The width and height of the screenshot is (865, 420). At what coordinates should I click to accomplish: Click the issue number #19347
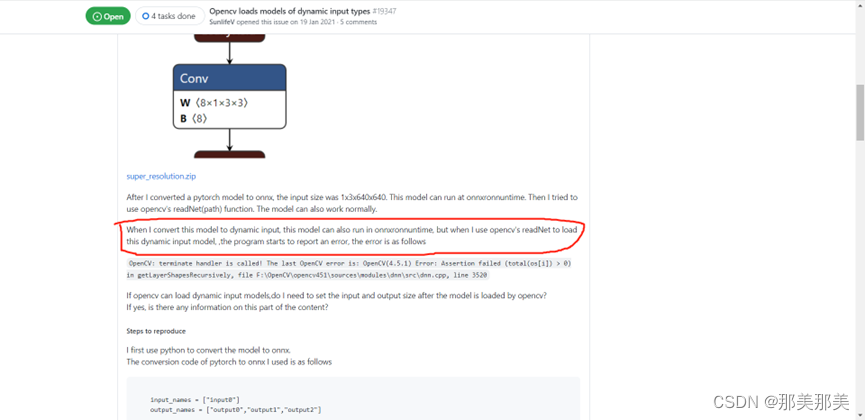point(385,11)
